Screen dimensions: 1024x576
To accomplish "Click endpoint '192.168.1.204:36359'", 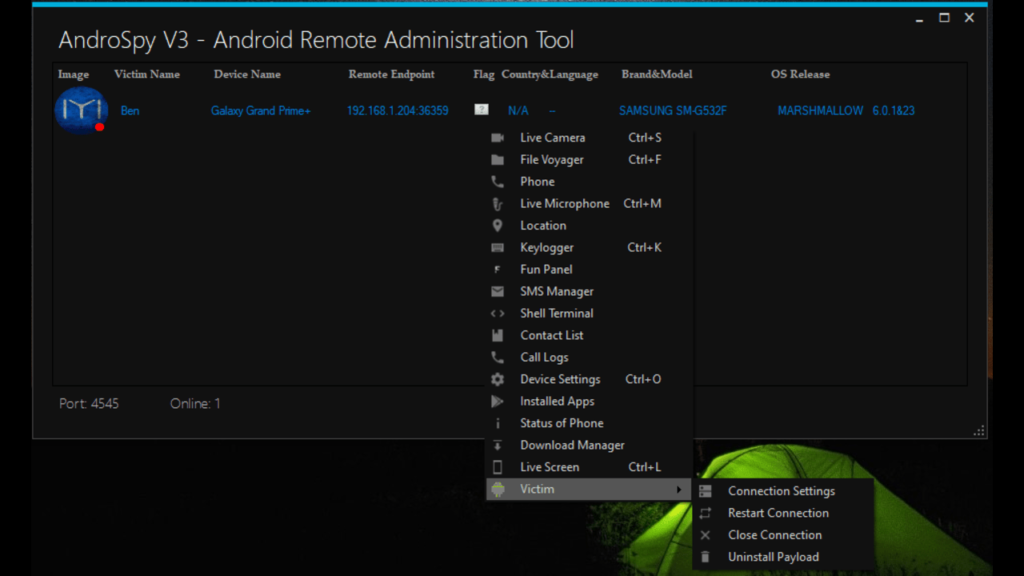I will pyautogui.click(x=398, y=110).
